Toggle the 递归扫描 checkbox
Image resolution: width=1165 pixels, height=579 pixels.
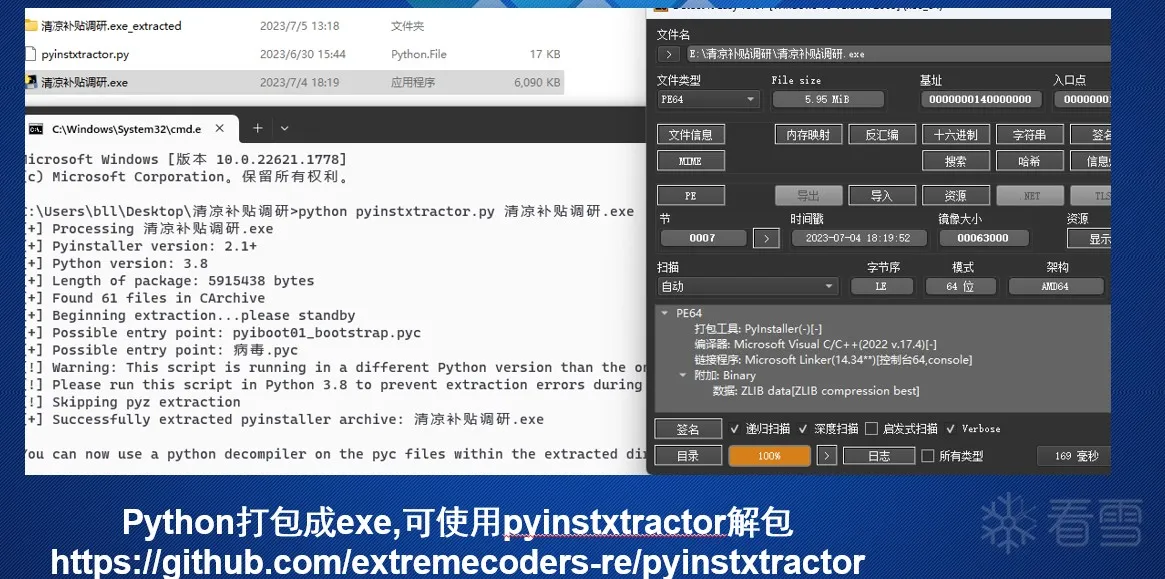coord(735,429)
